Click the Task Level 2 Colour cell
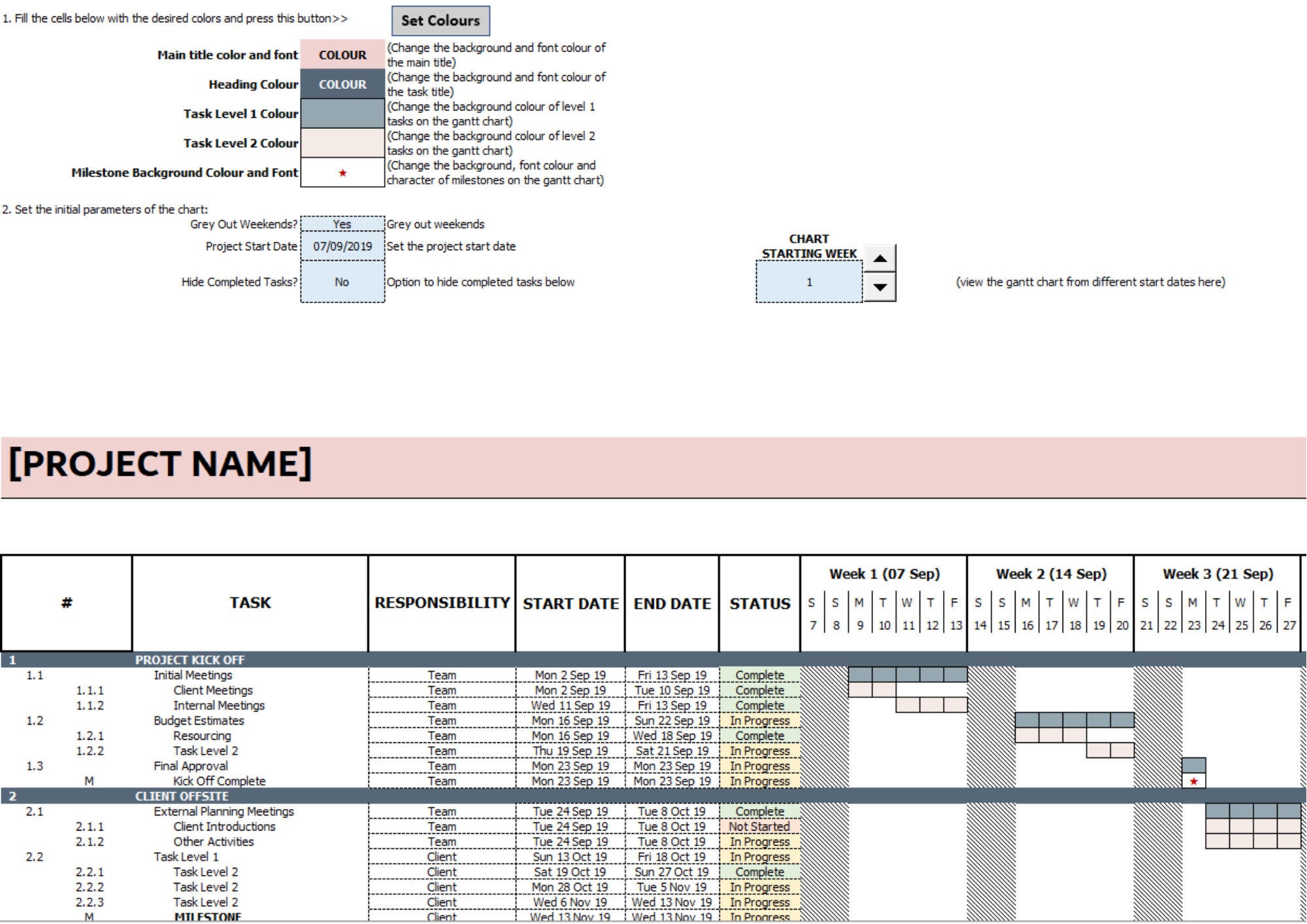The width and height of the screenshot is (1307, 924). [342, 143]
